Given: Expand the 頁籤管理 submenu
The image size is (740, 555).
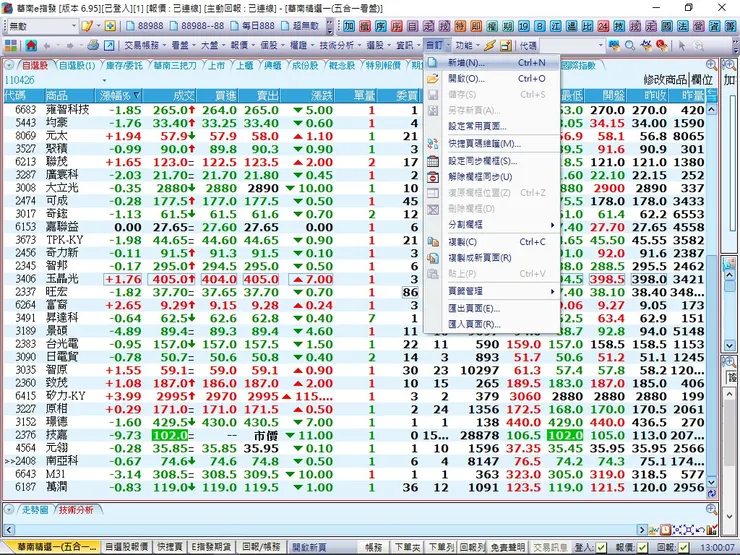Looking at the screenshot, I should (493, 291).
